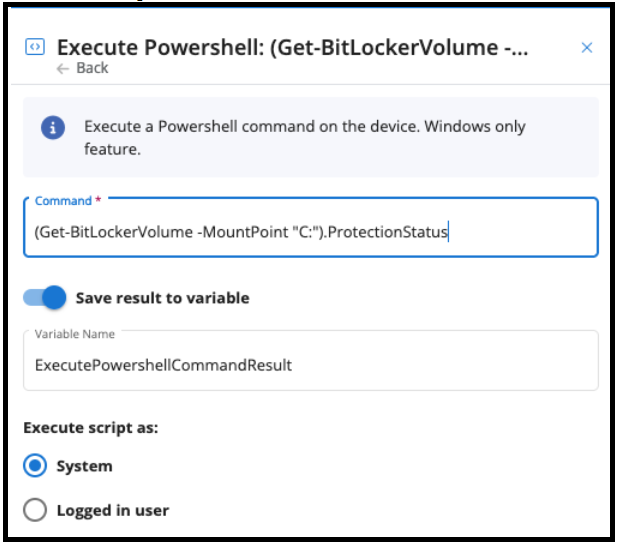Click the Windows only feature info message

pyautogui.click(x=305, y=138)
